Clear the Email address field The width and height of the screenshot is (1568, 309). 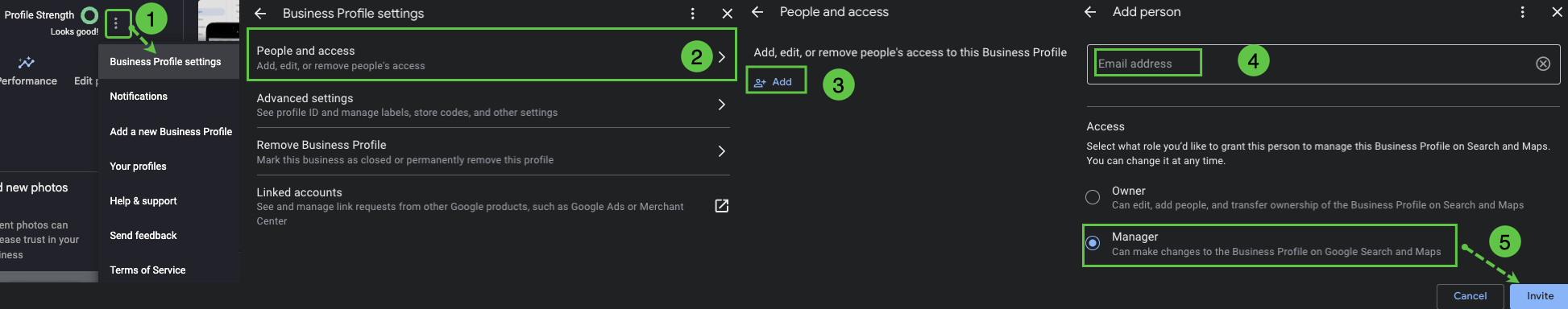pyautogui.click(x=1543, y=64)
